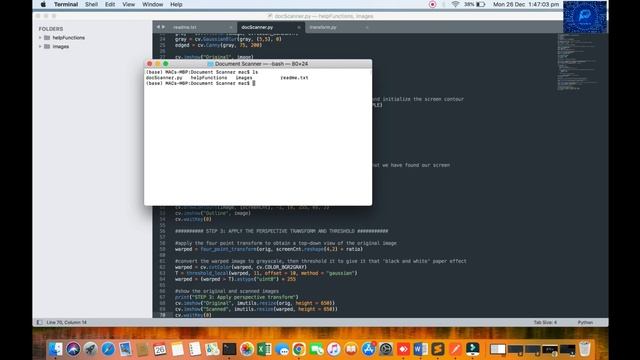Open Preview from the dock
This screenshot has height=360, width=640.
click(x=125, y=349)
